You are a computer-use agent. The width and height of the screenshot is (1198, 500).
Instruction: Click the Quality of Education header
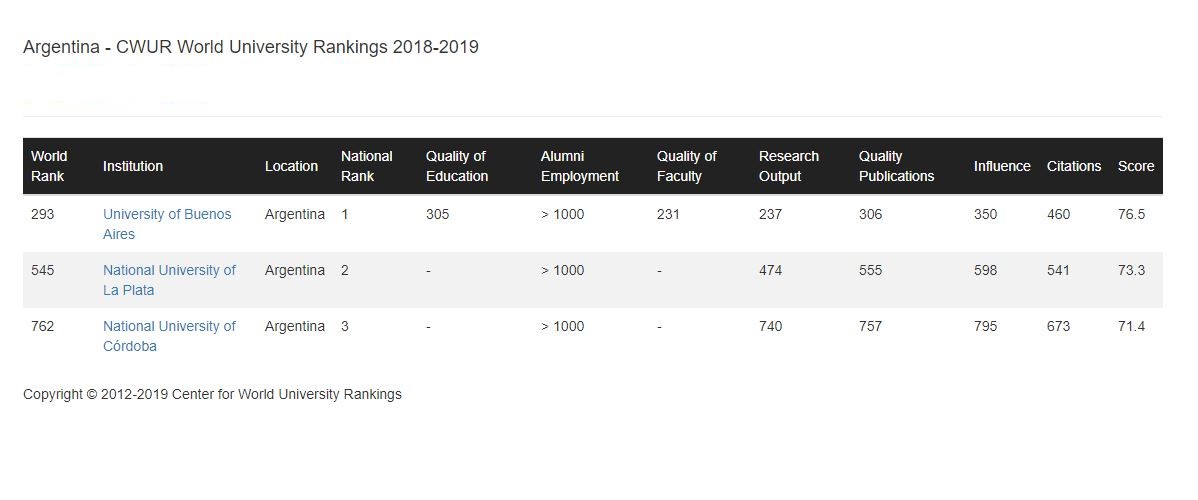click(x=457, y=166)
